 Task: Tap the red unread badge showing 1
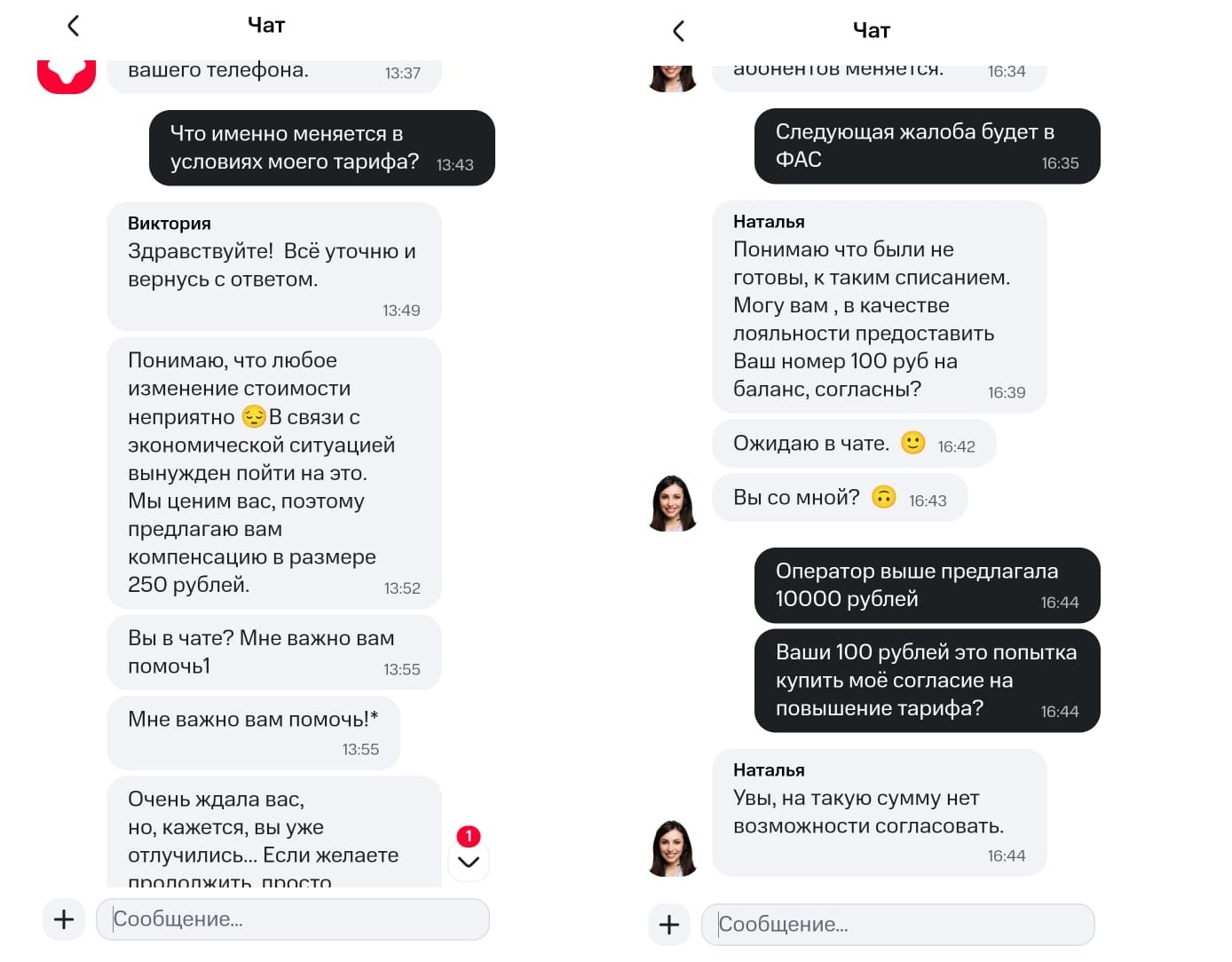(x=469, y=836)
